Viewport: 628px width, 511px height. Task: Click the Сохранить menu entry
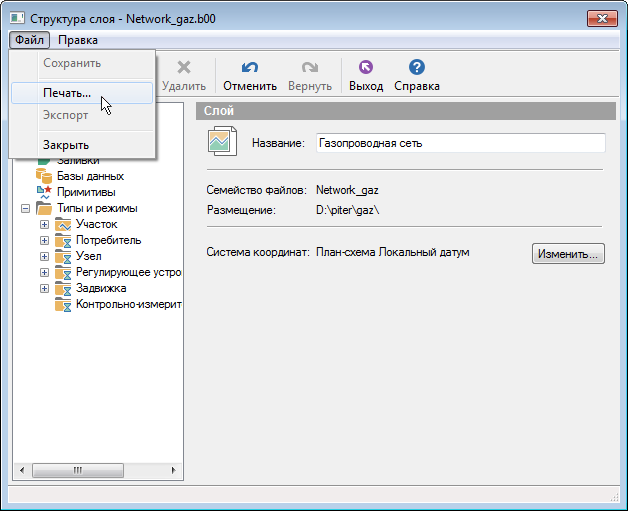(x=82, y=63)
